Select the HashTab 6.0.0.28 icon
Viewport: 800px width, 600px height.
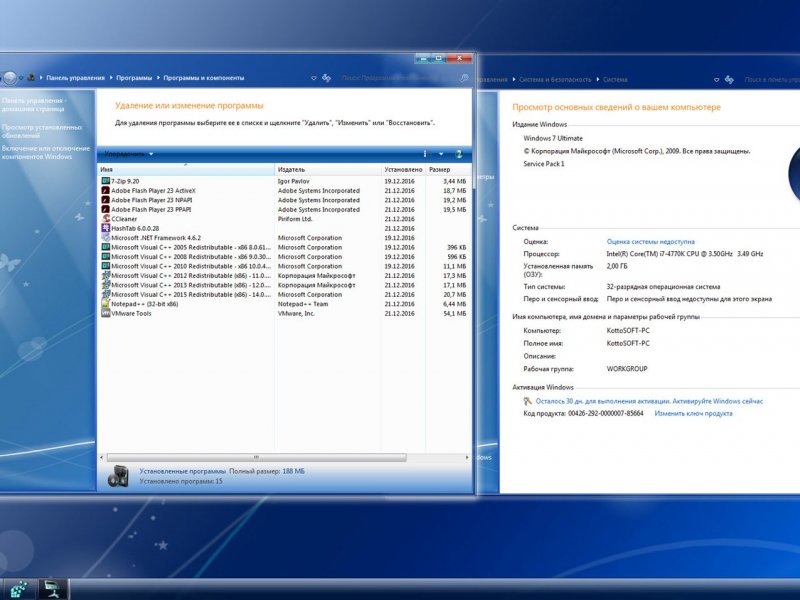106,228
